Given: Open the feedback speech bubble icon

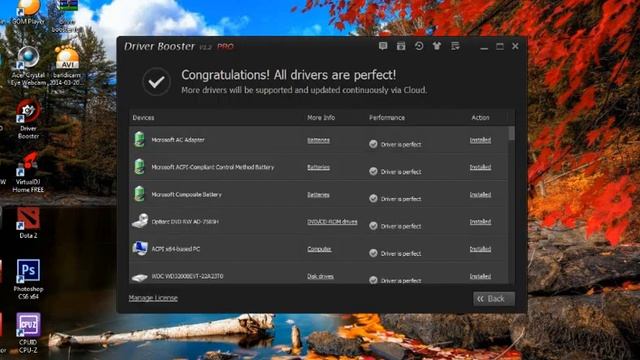Looking at the screenshot, I should [383, 46].
